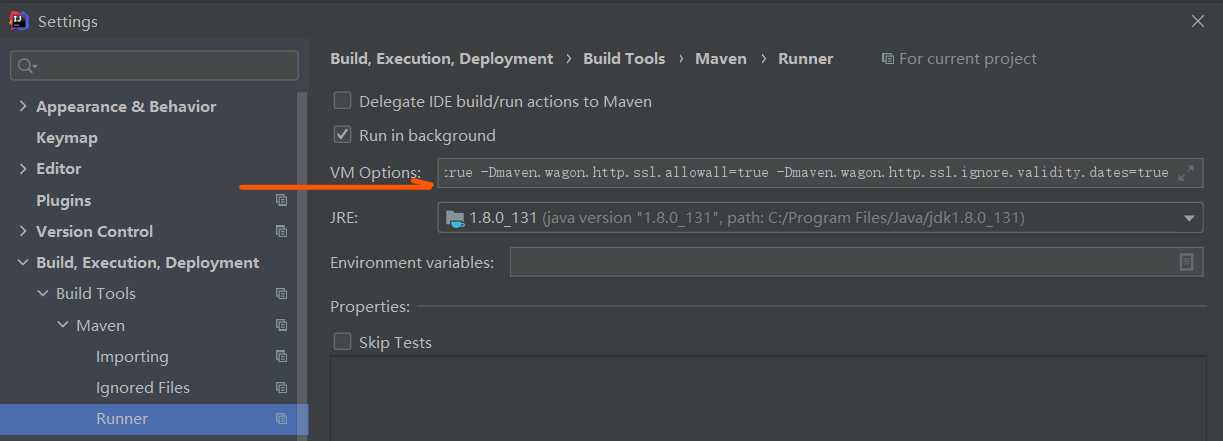Click the project-level icon beside Version Control
Viewport: 1223px width, 441px height.
[x=281, y=231]
